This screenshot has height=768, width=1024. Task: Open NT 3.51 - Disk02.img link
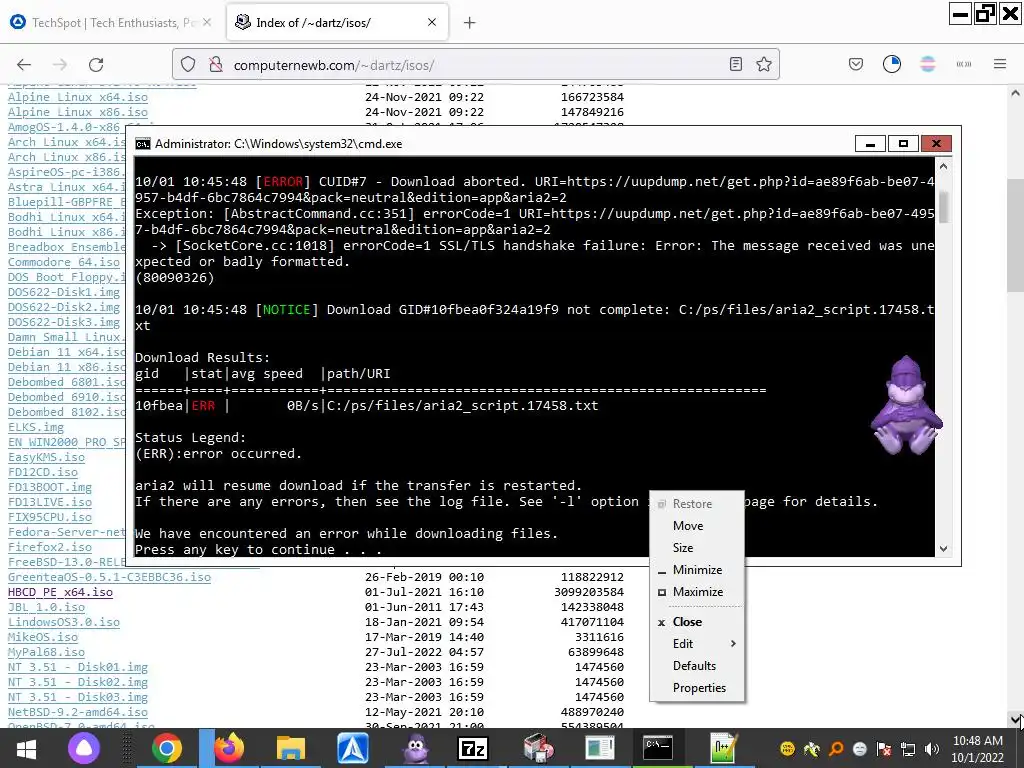tap(78, 682)
